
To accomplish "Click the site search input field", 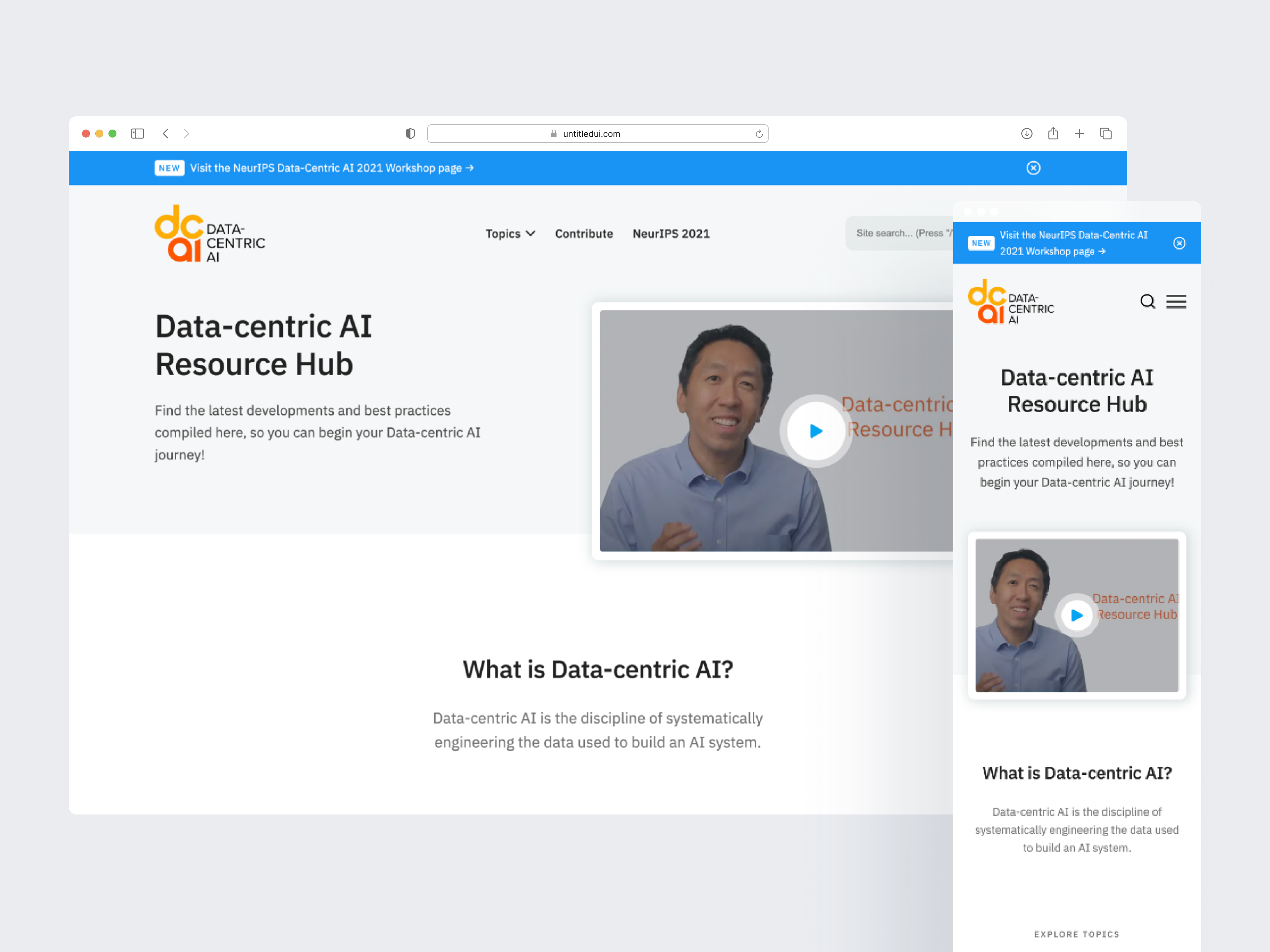I will [x=901, y=233].
